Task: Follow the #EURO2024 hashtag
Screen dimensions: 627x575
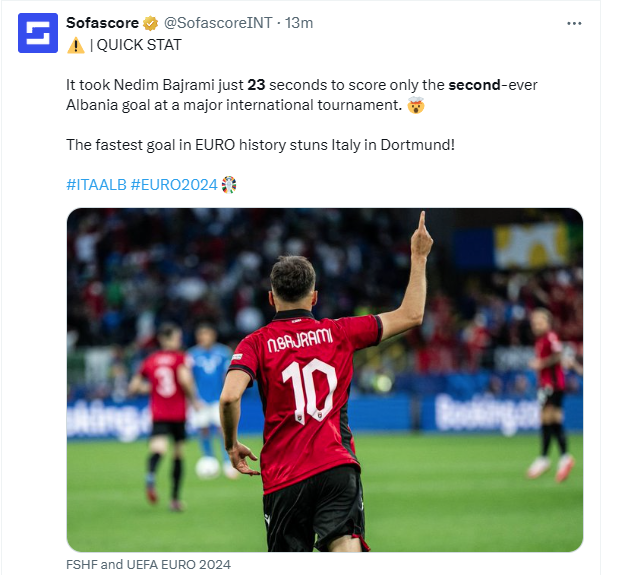Action: (x=174, y=185)
